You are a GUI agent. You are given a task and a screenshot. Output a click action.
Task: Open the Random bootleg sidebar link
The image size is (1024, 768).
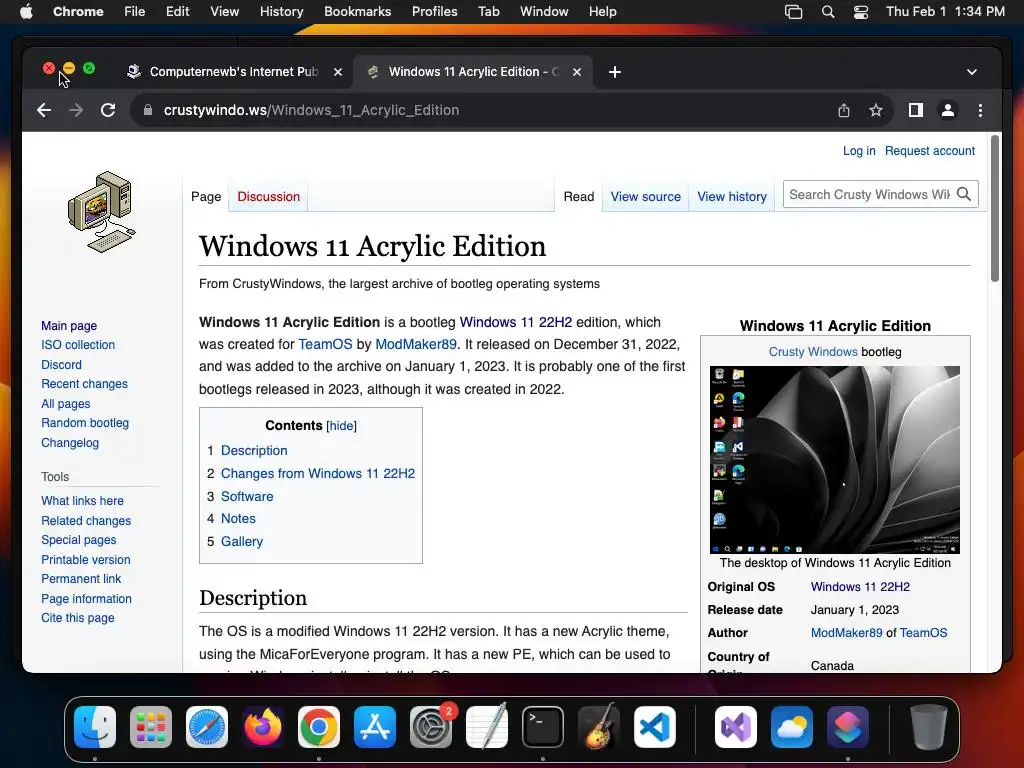click(85, 423)
